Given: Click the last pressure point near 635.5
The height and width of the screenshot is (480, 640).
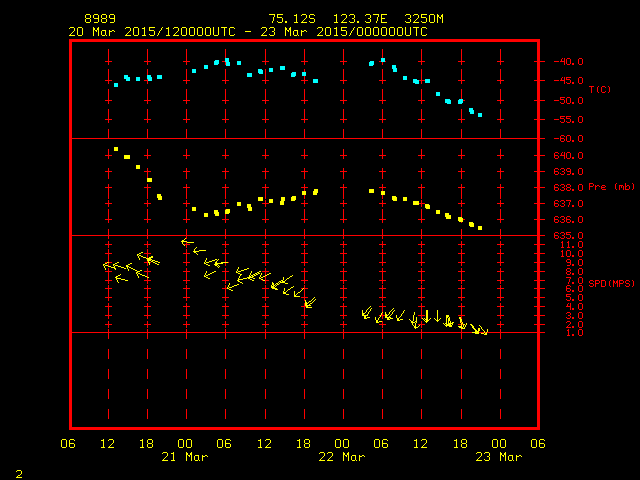Looking at the screenshot, I should coord(480,228).
